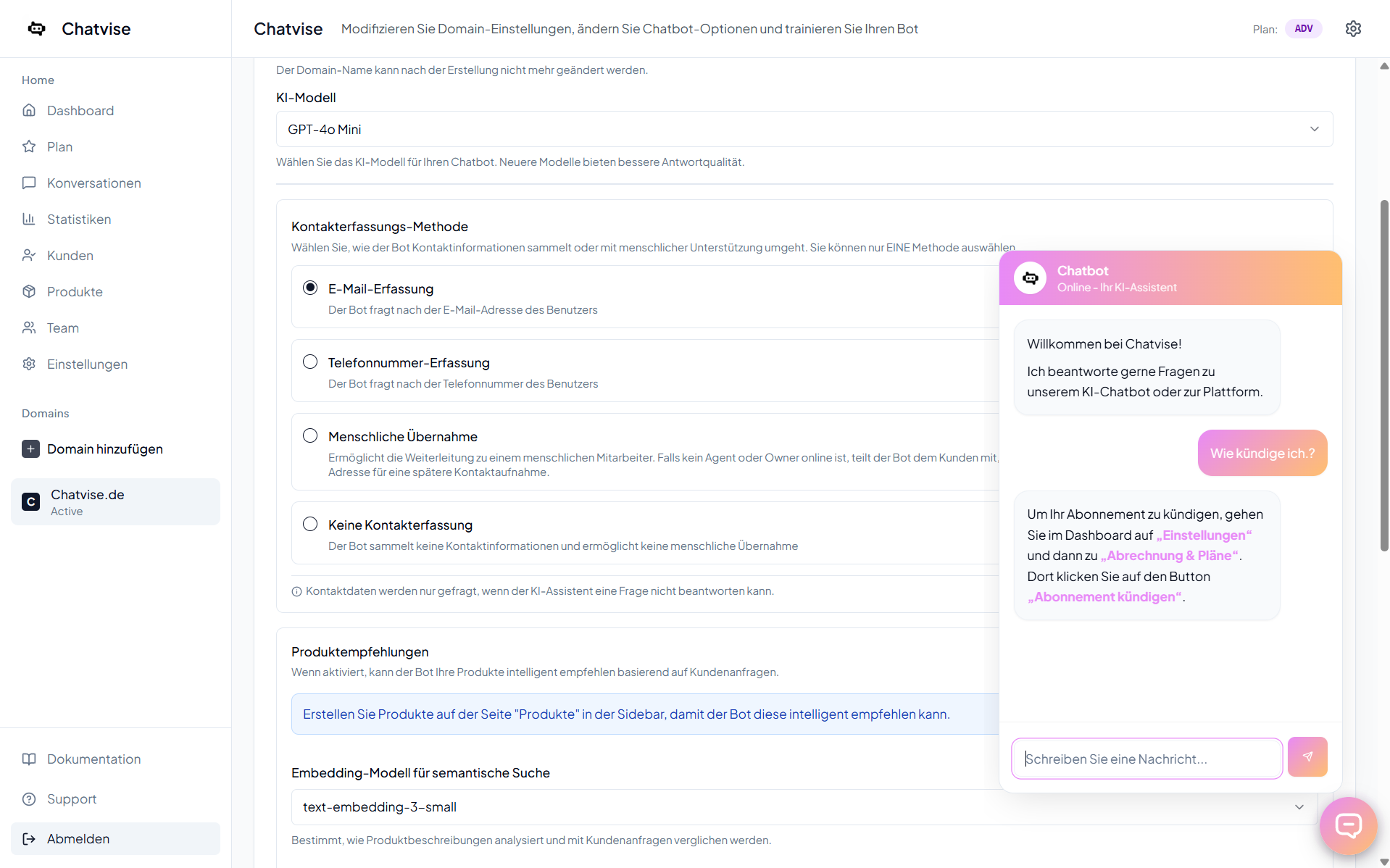Select the Telefonnummer-Erfassung radio option
This screenshot has width=1390, height=868.
[310, 362]
